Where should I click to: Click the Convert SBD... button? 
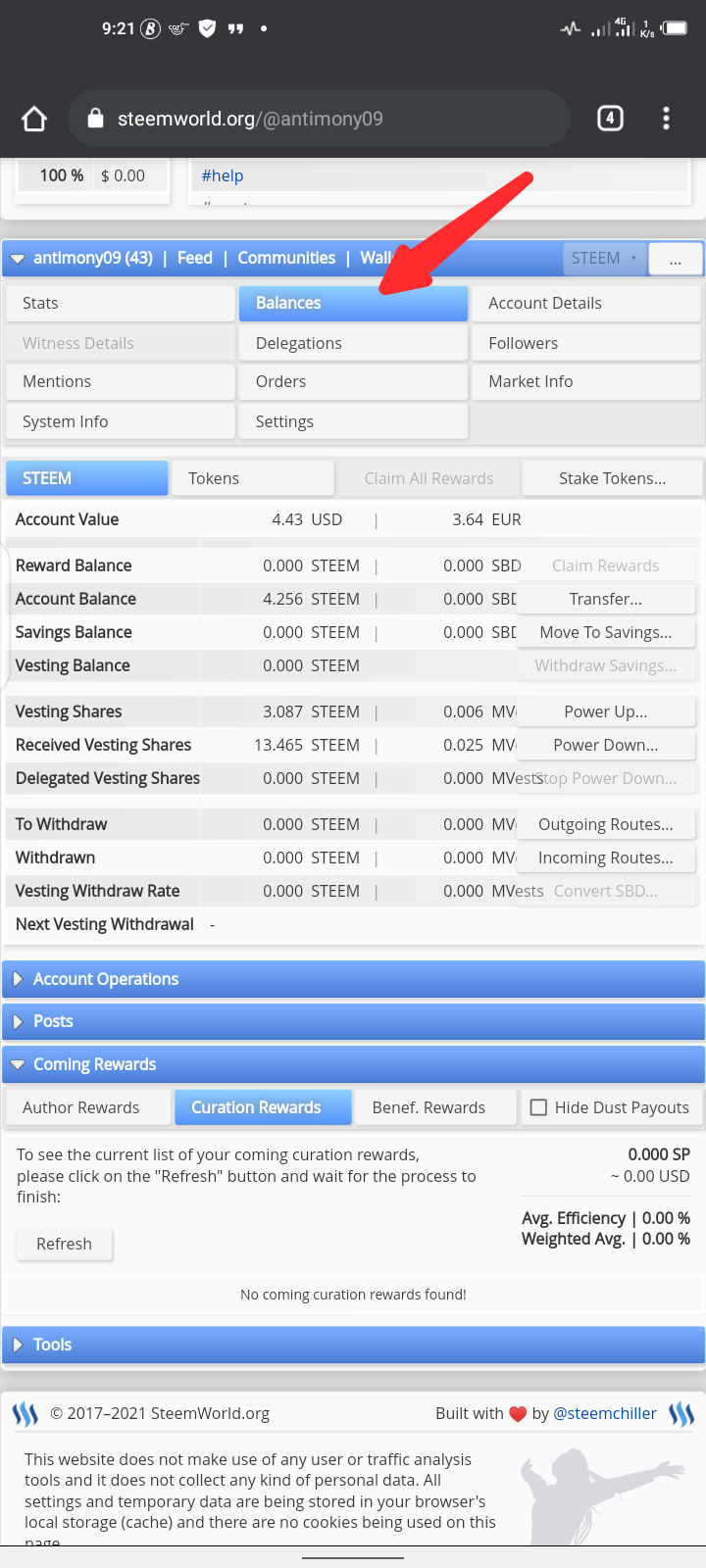click(x=606, y=891)
